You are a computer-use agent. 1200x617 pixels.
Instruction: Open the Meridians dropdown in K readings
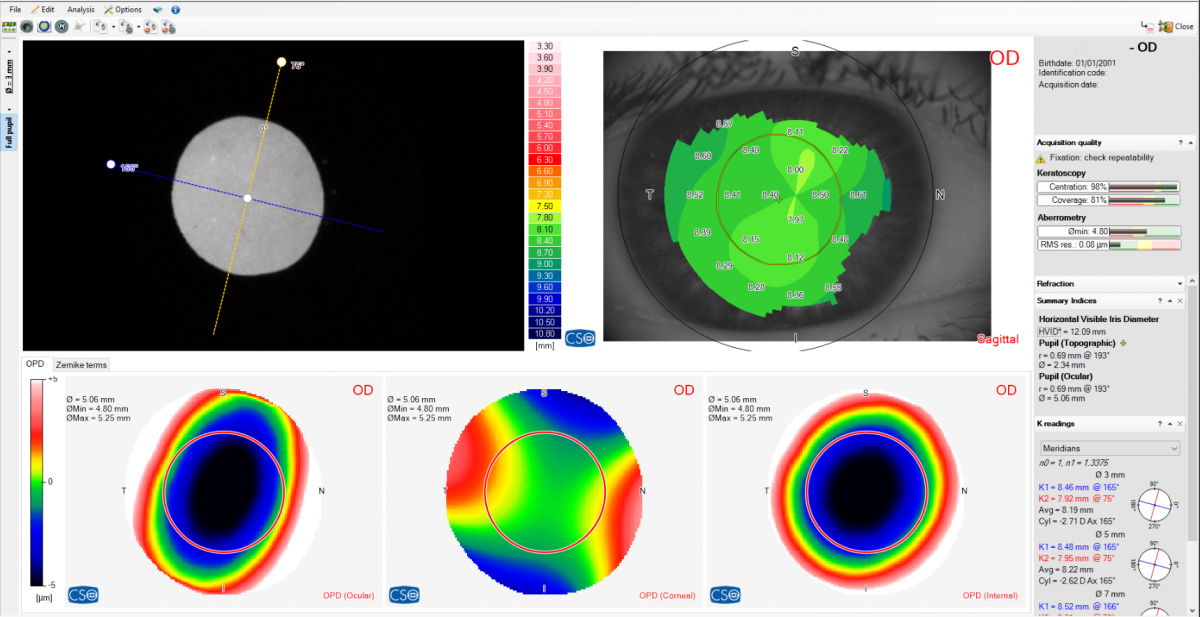[x=1109, y=448]
